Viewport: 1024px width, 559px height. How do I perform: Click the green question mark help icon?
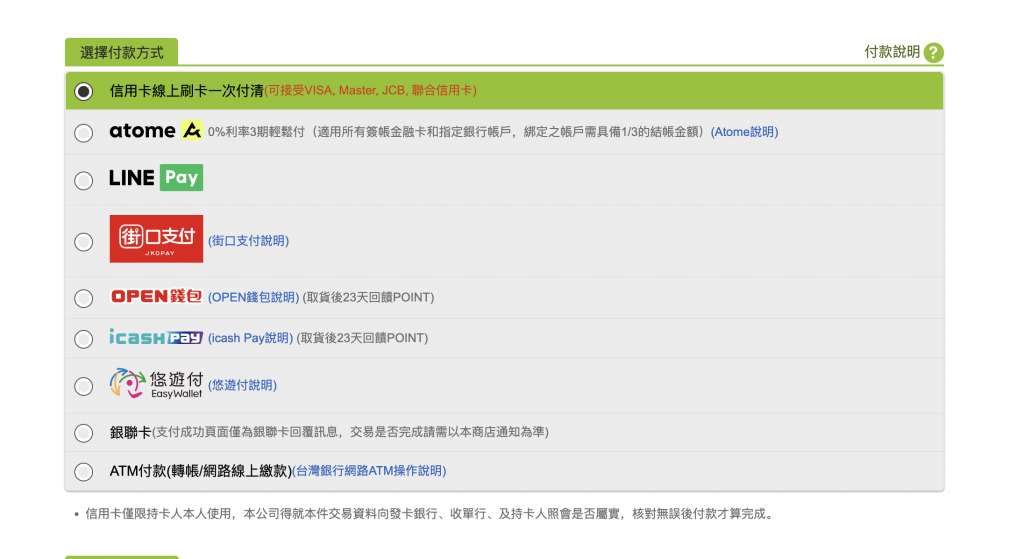click(933, 53)
